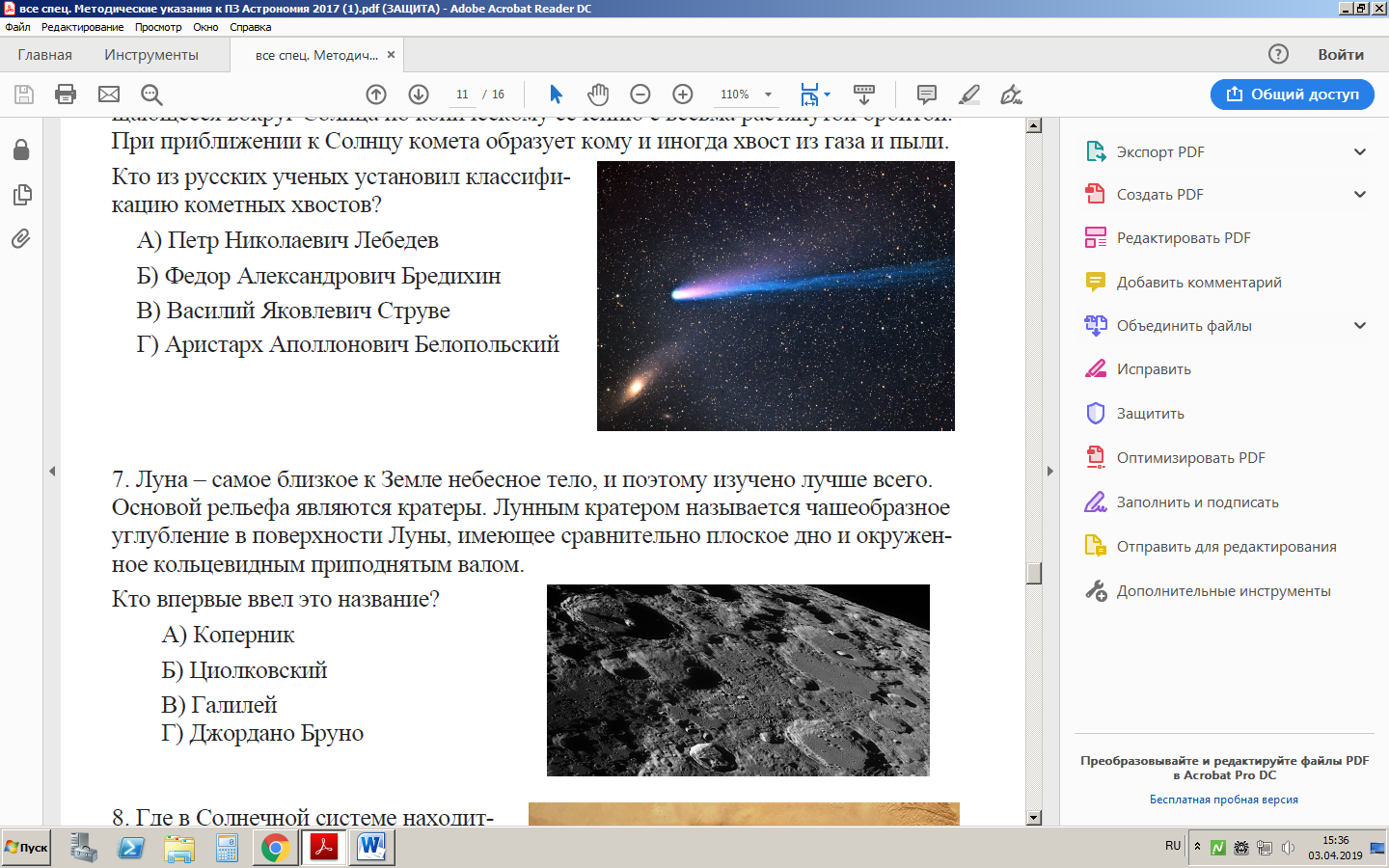The width and height of the screenshot is (1389, 868).
Task: Click the Email file icon
Action: click(x=108, y=94)
